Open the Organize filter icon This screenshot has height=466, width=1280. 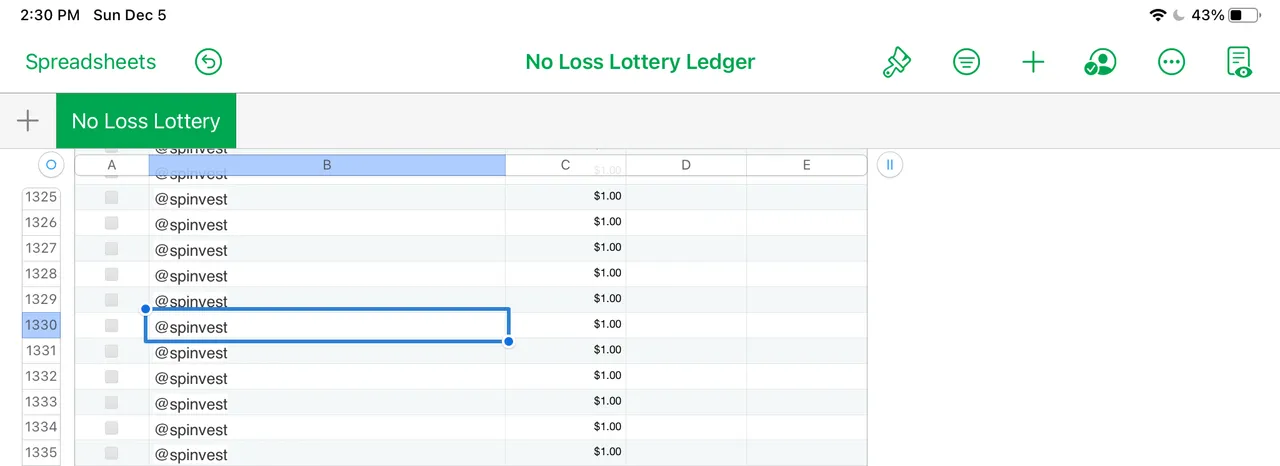[966, 62]
